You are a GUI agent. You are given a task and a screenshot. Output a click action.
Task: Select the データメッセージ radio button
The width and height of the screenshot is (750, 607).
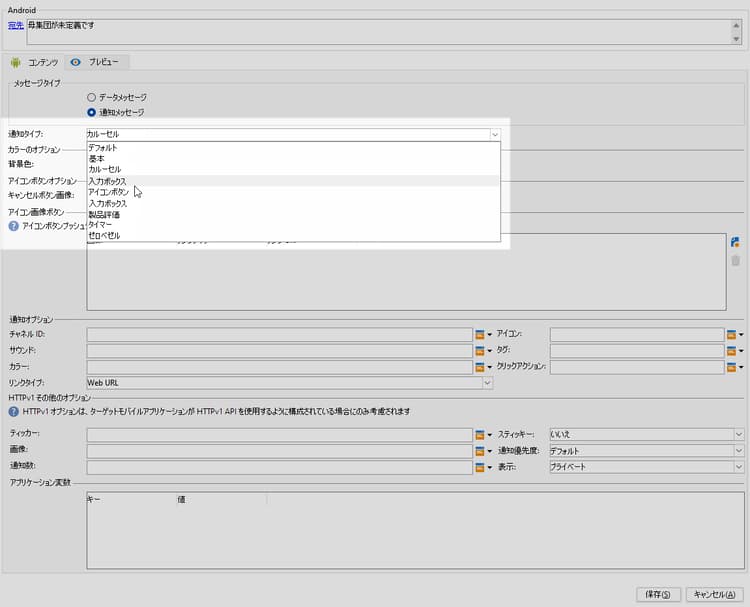click(x=91, y=97)
